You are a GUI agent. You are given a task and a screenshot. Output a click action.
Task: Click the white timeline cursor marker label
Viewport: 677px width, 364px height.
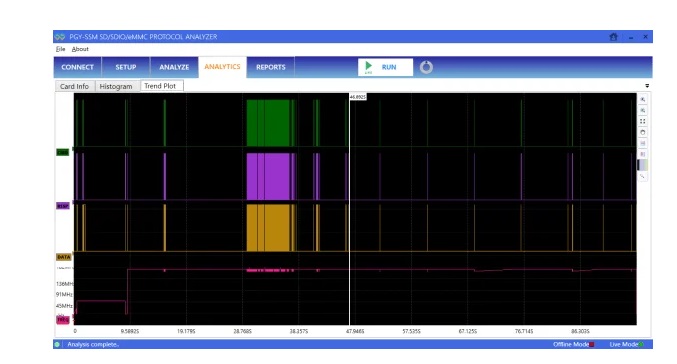357,97
